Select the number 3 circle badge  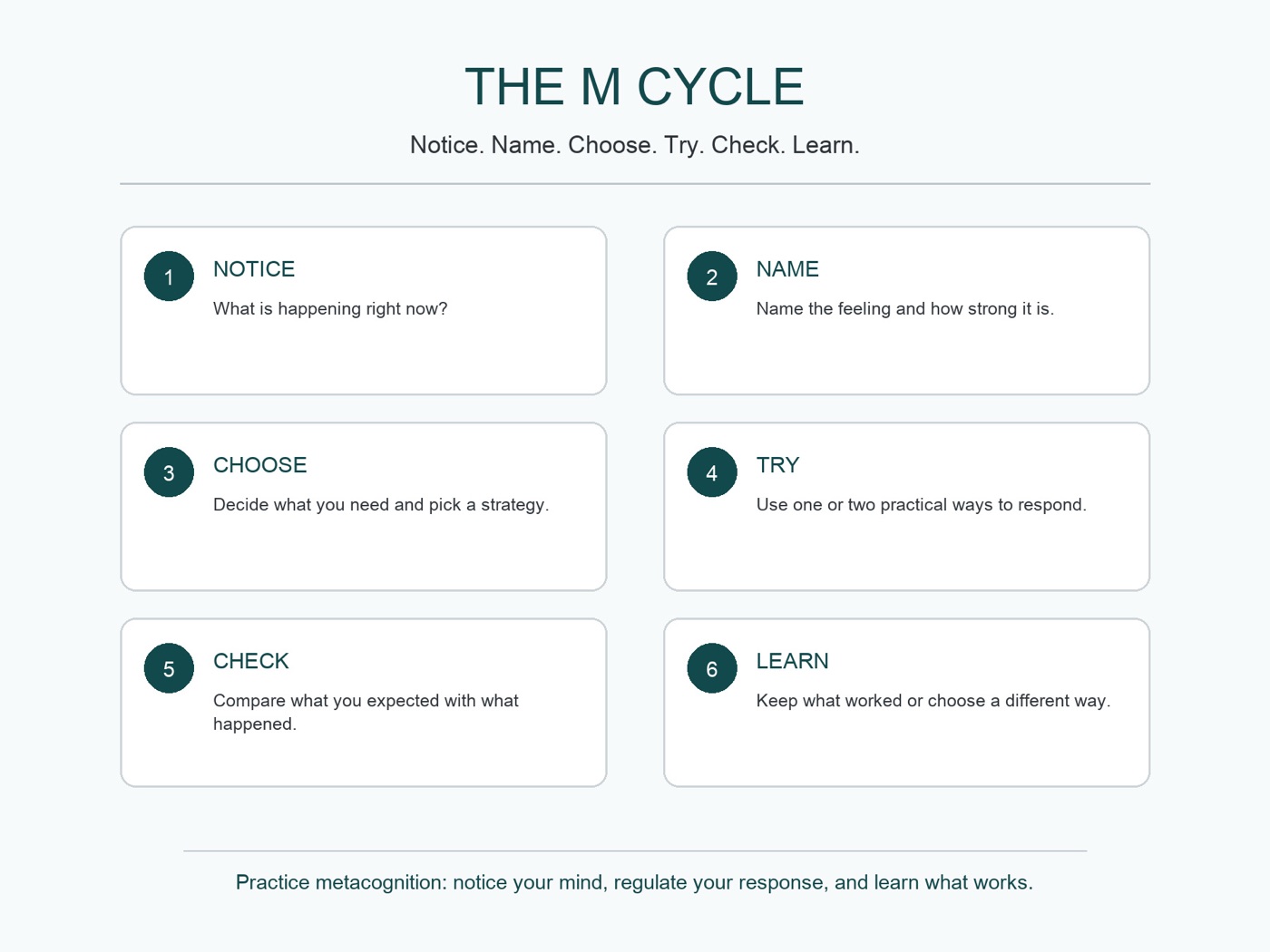point(169,472)
